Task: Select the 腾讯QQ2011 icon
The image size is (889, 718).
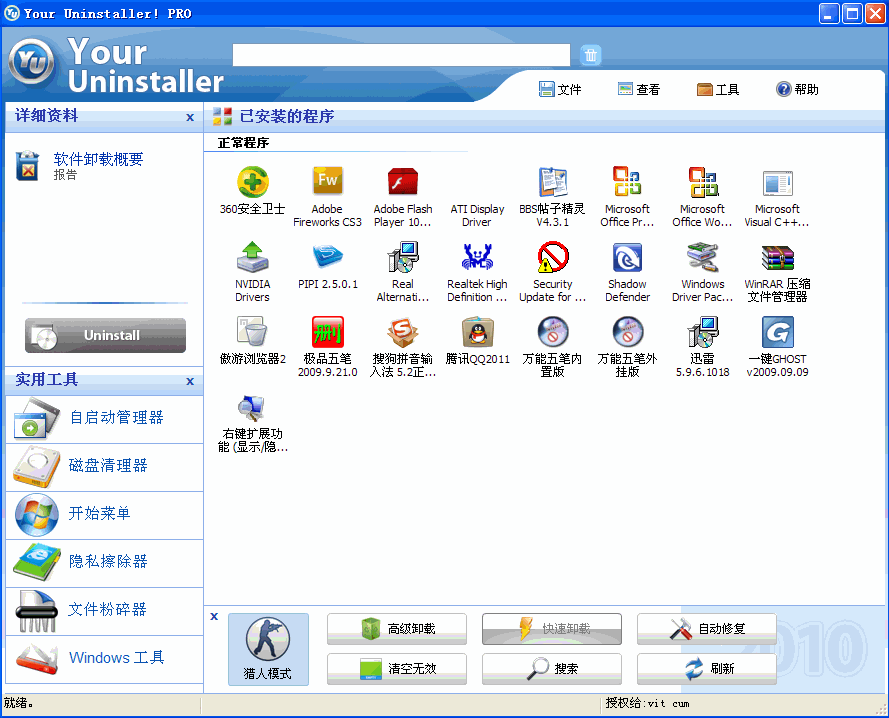Action: click(477, 332)
